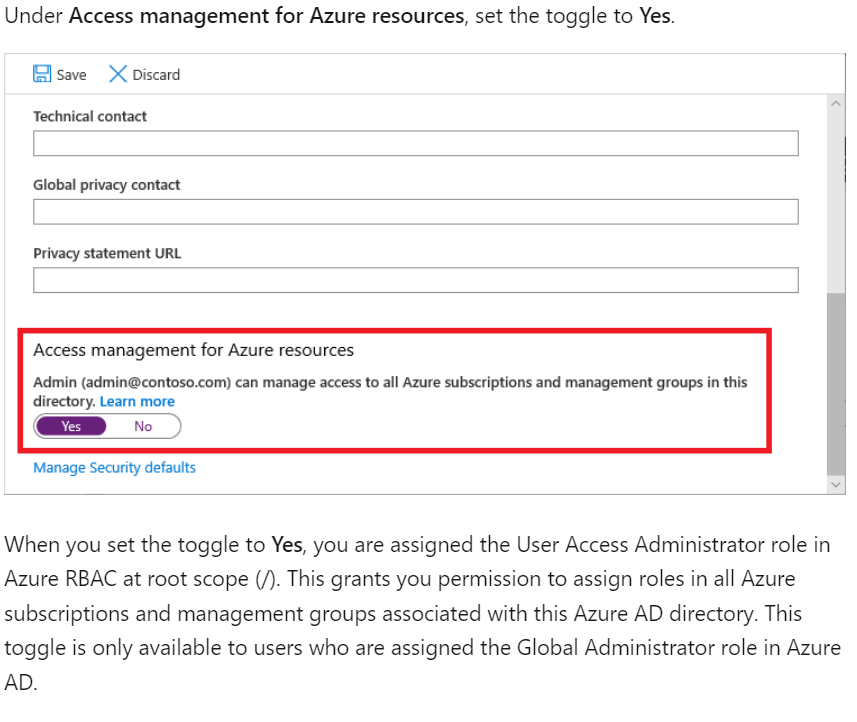Viewport: 857px width, 722px height.
Task: Click the Save button label
Action: click(72, 75)
